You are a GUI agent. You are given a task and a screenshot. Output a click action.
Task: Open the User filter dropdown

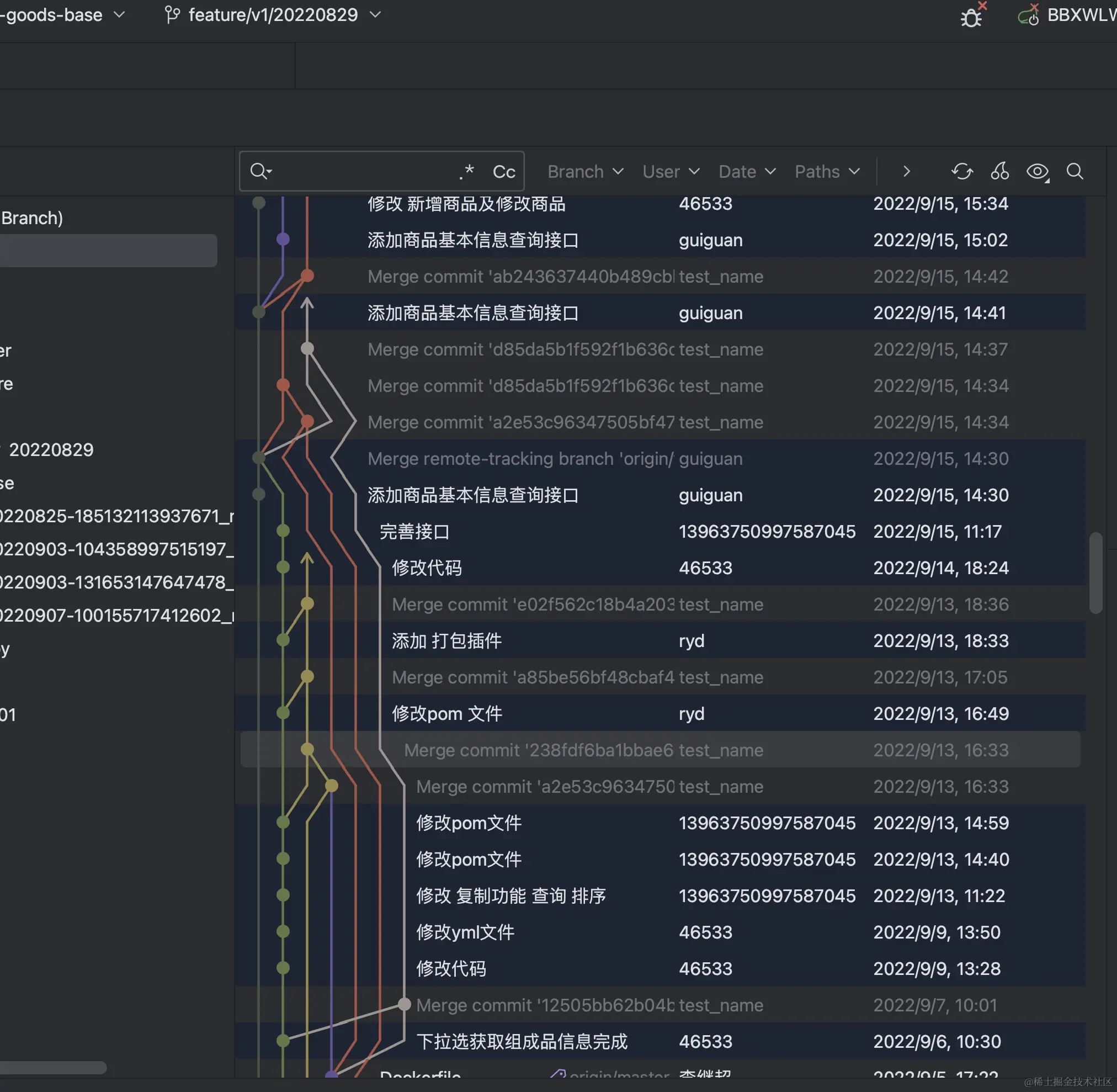[671, 172]
